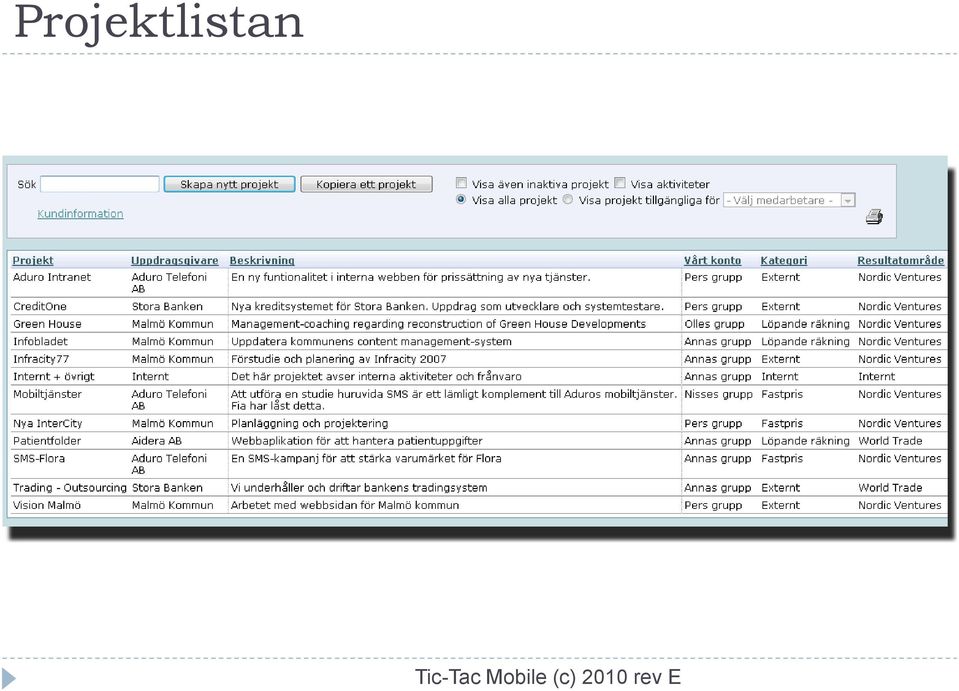Screen dimensions: 959x691
Task: Sort by the Beskrivning column header
Action: [262, 261]
